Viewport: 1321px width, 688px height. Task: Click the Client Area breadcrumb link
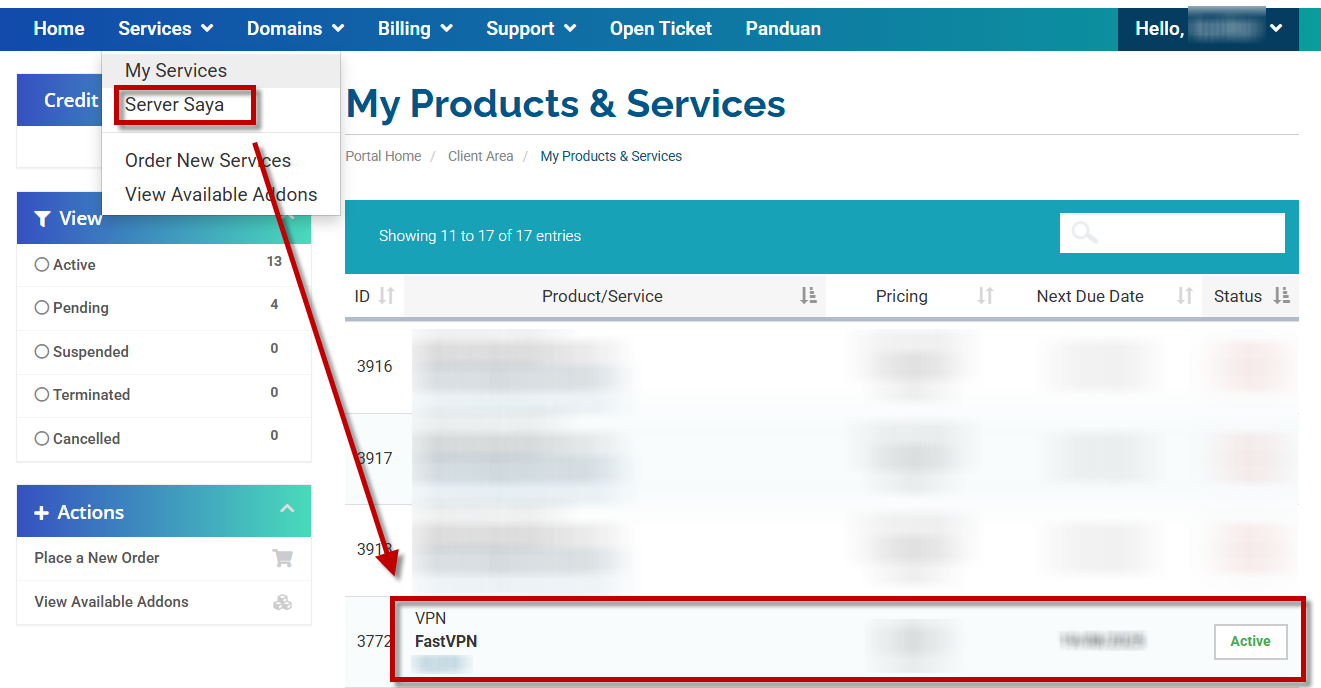tap(480, 157)
